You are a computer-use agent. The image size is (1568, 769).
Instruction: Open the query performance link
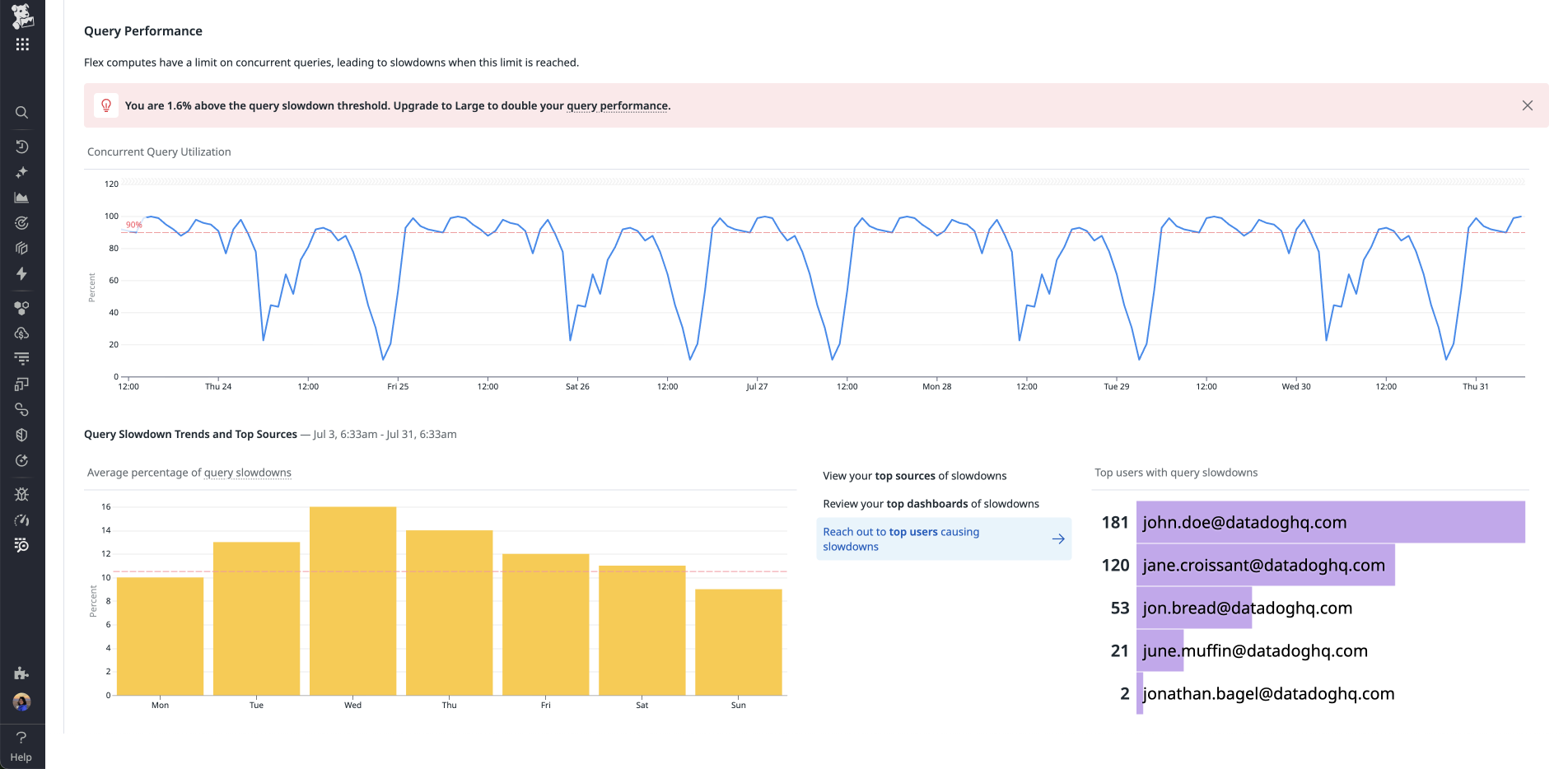tap(617, 105)
